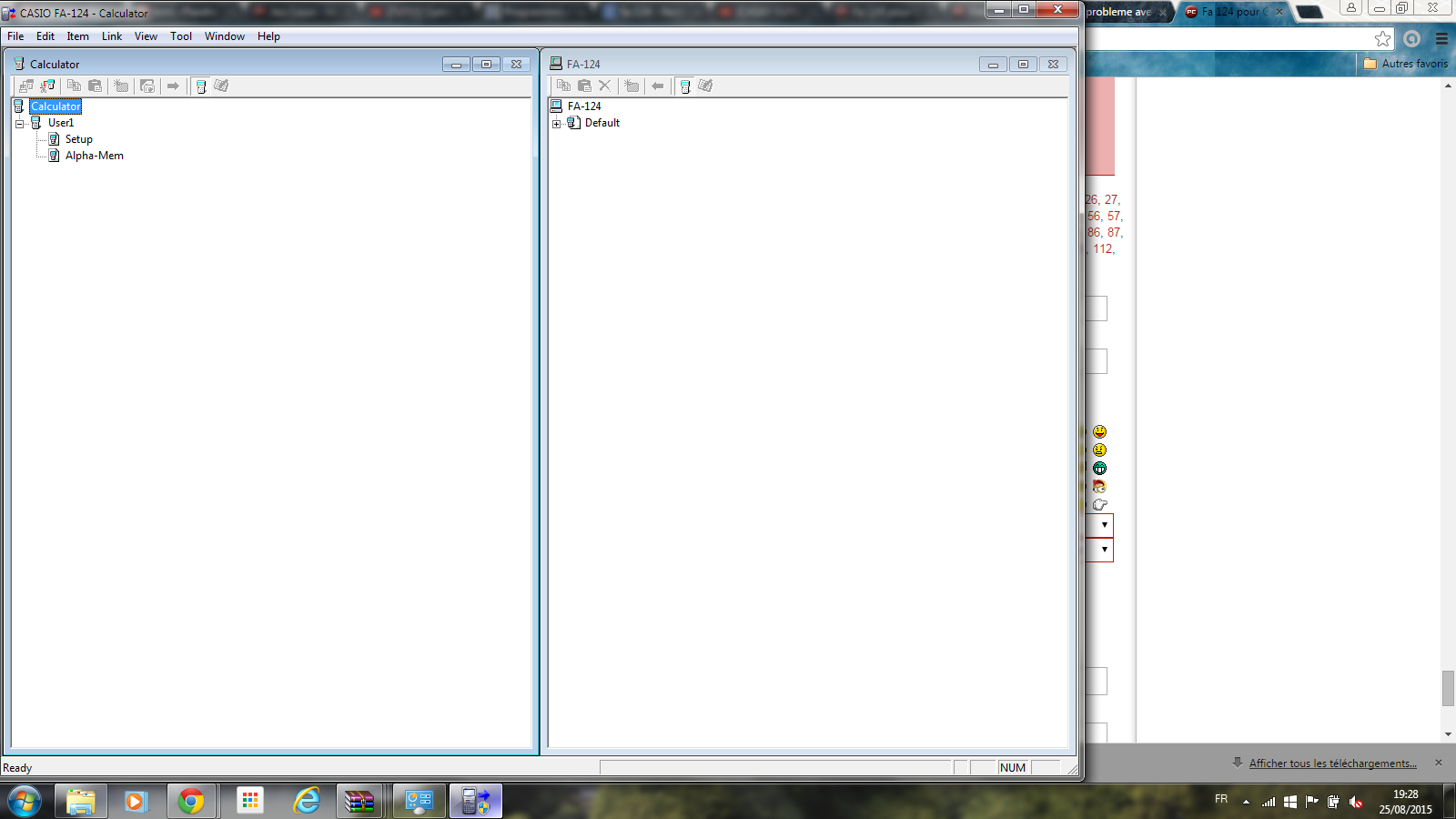Screen dimensions: 1456x819
Task: Switch to 'Fa 124 pour' Chrome tab
Action: [1234, 12]
